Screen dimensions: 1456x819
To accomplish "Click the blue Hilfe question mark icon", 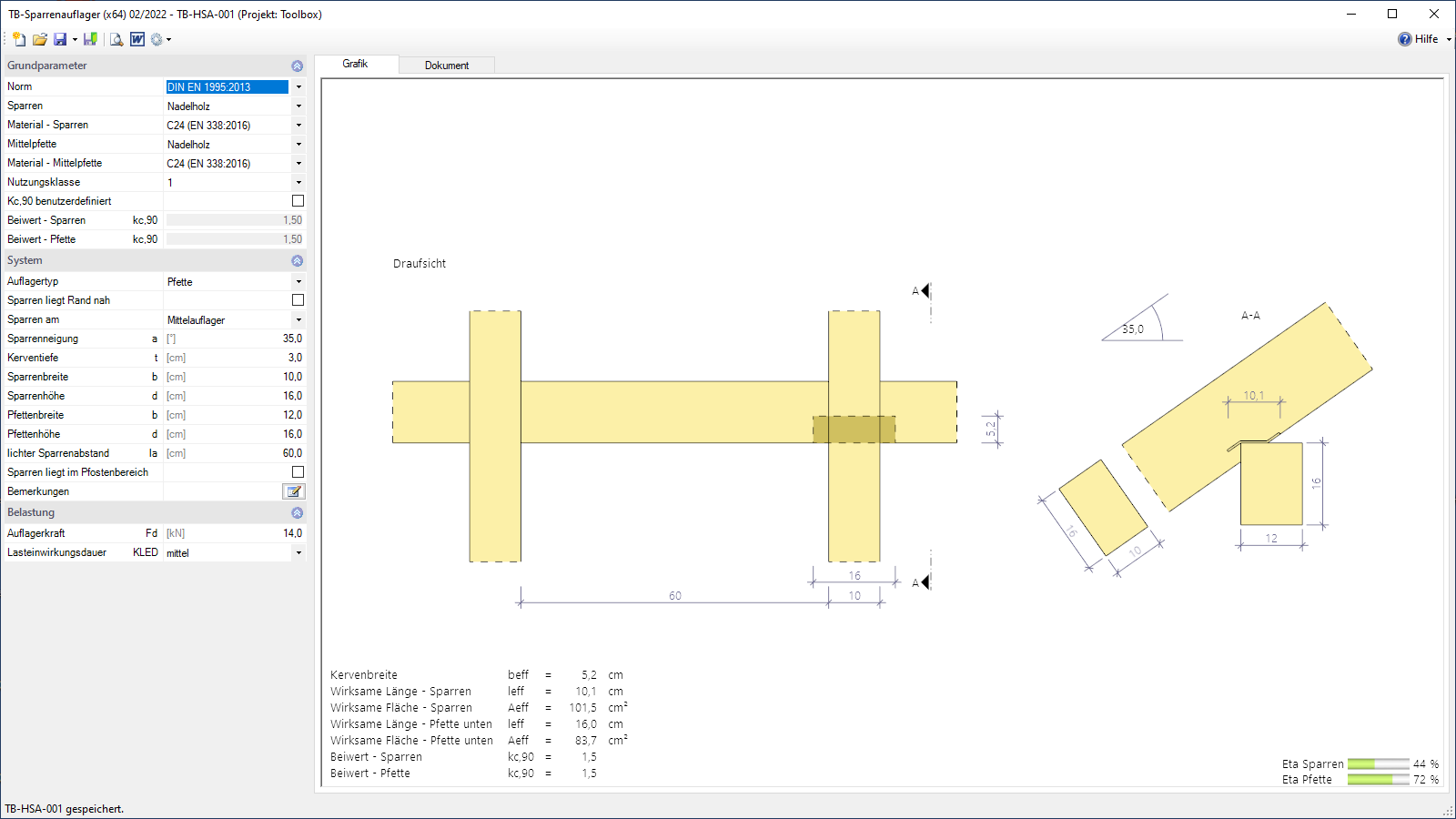I will point(1405,39).
